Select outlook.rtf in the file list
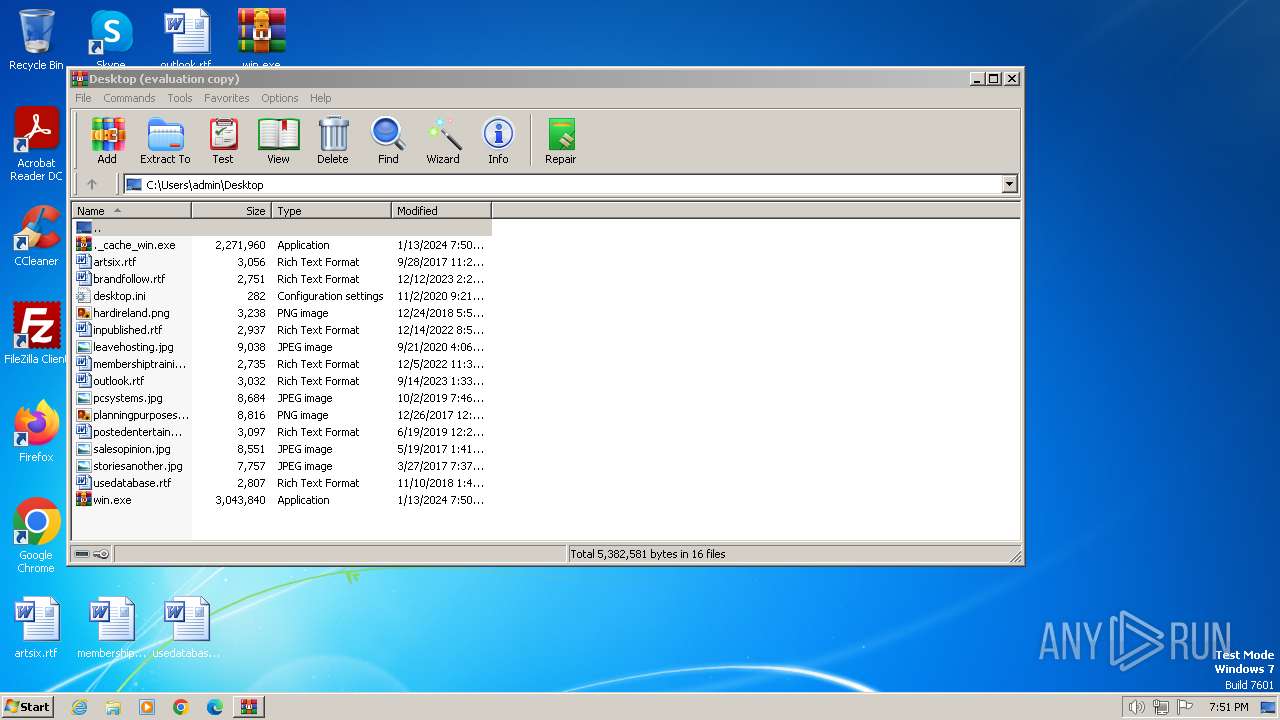Image resolution: width=1280 pixels, height=720 pixels. [282, 381]
